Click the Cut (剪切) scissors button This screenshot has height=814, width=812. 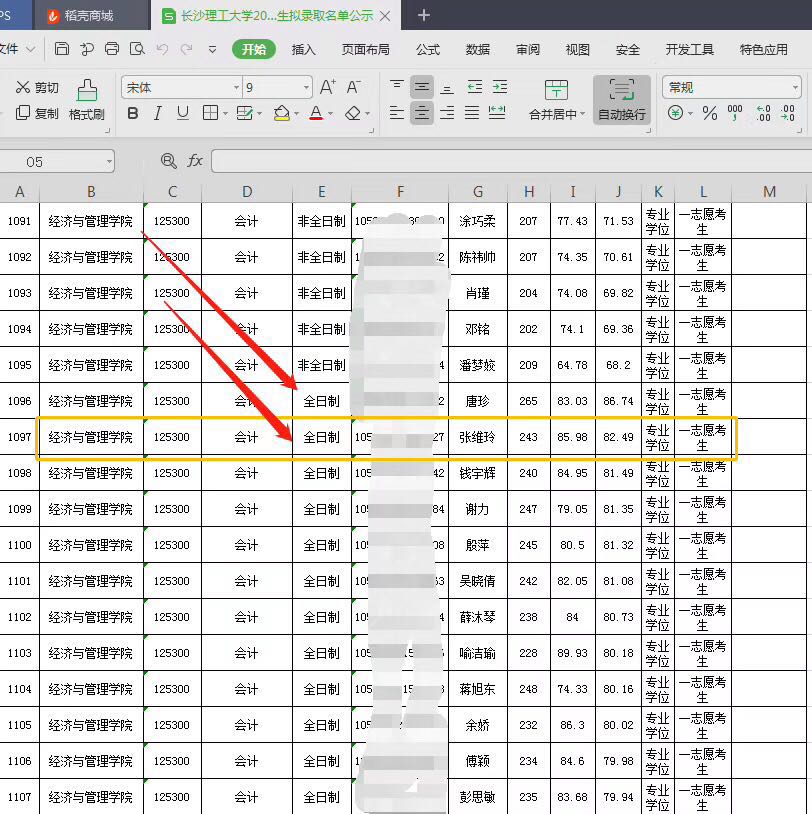pos(37,87)
